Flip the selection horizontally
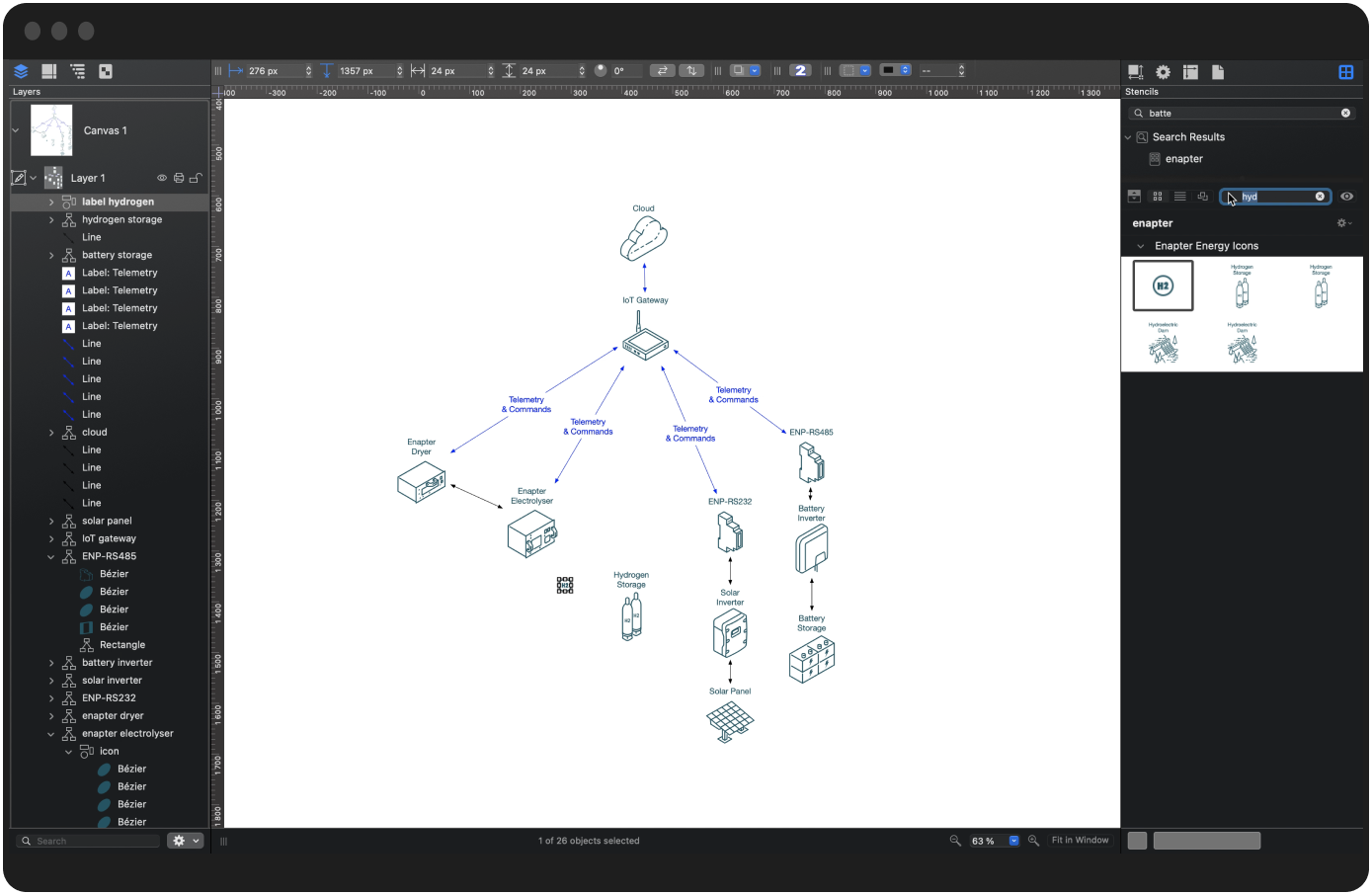Image resolution: width=1372 pixels, height=895 pixels. tap(663, 70)
